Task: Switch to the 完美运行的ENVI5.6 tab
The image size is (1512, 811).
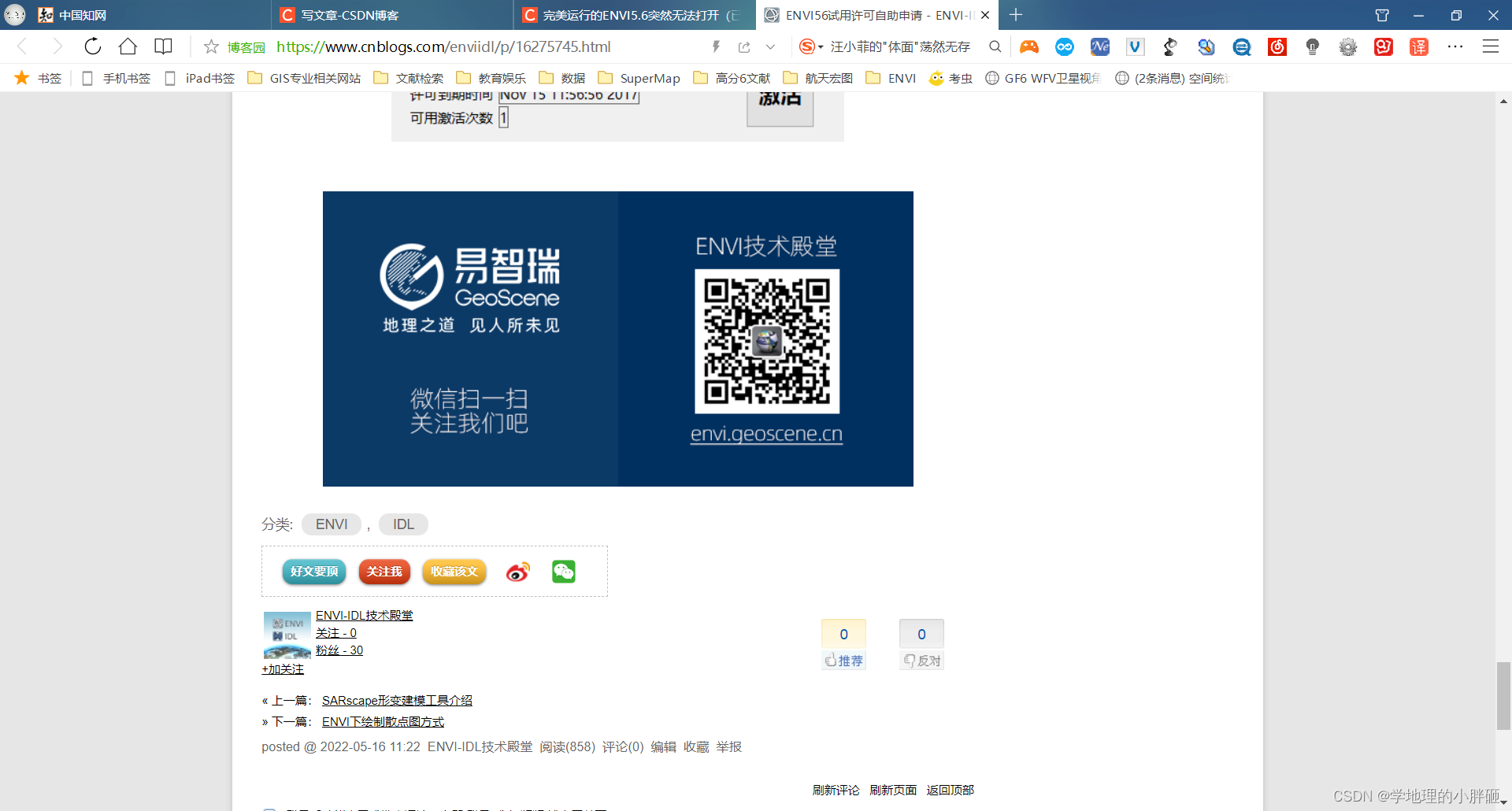Action: pyautogui.click(x=635, y=15)
